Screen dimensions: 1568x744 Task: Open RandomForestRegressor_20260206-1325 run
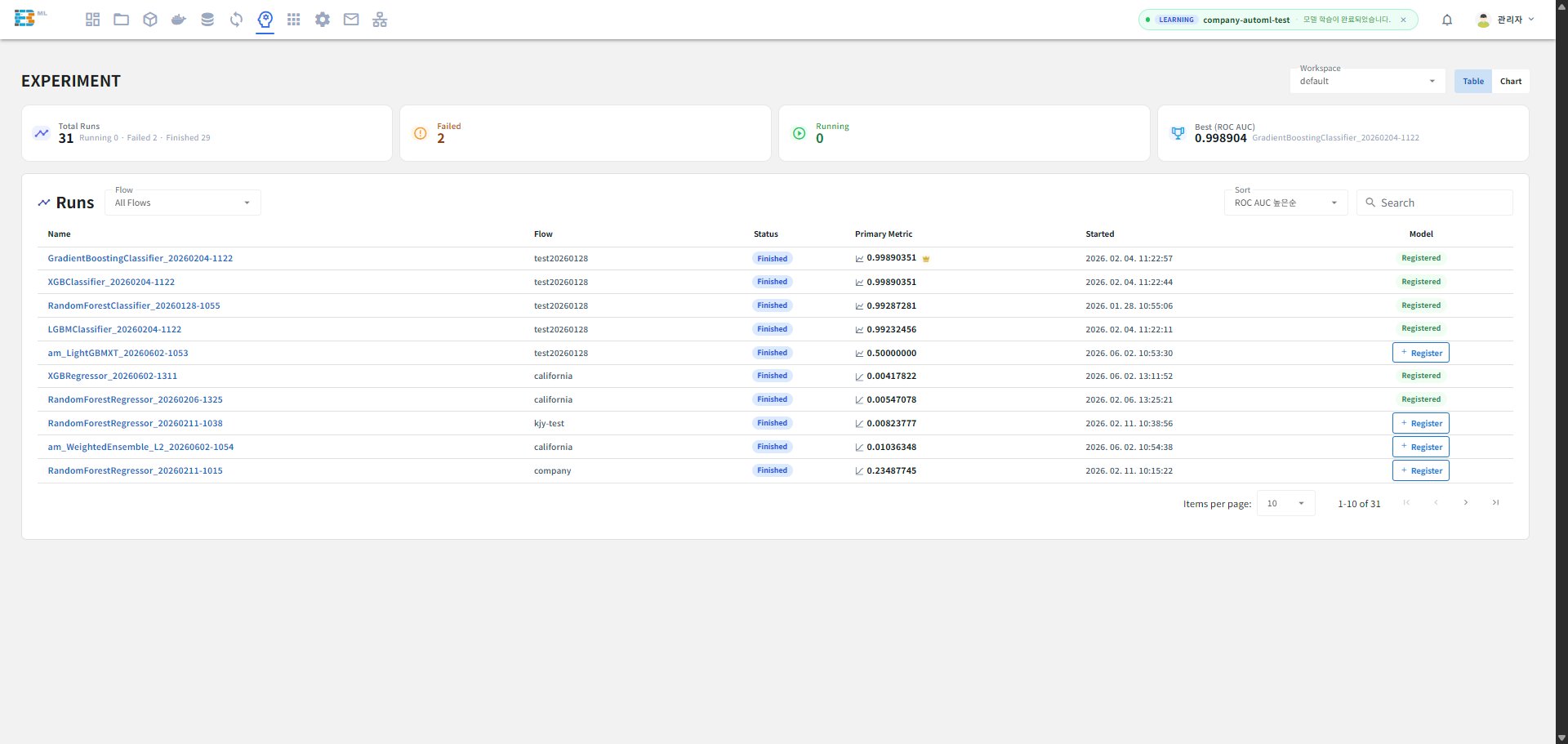[x=135, y=399]
